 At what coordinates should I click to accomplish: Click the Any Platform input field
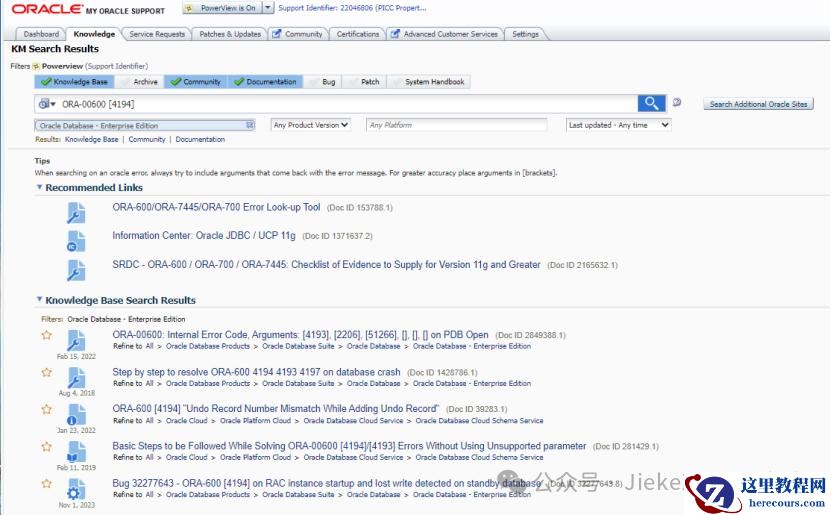click(456, 125)
